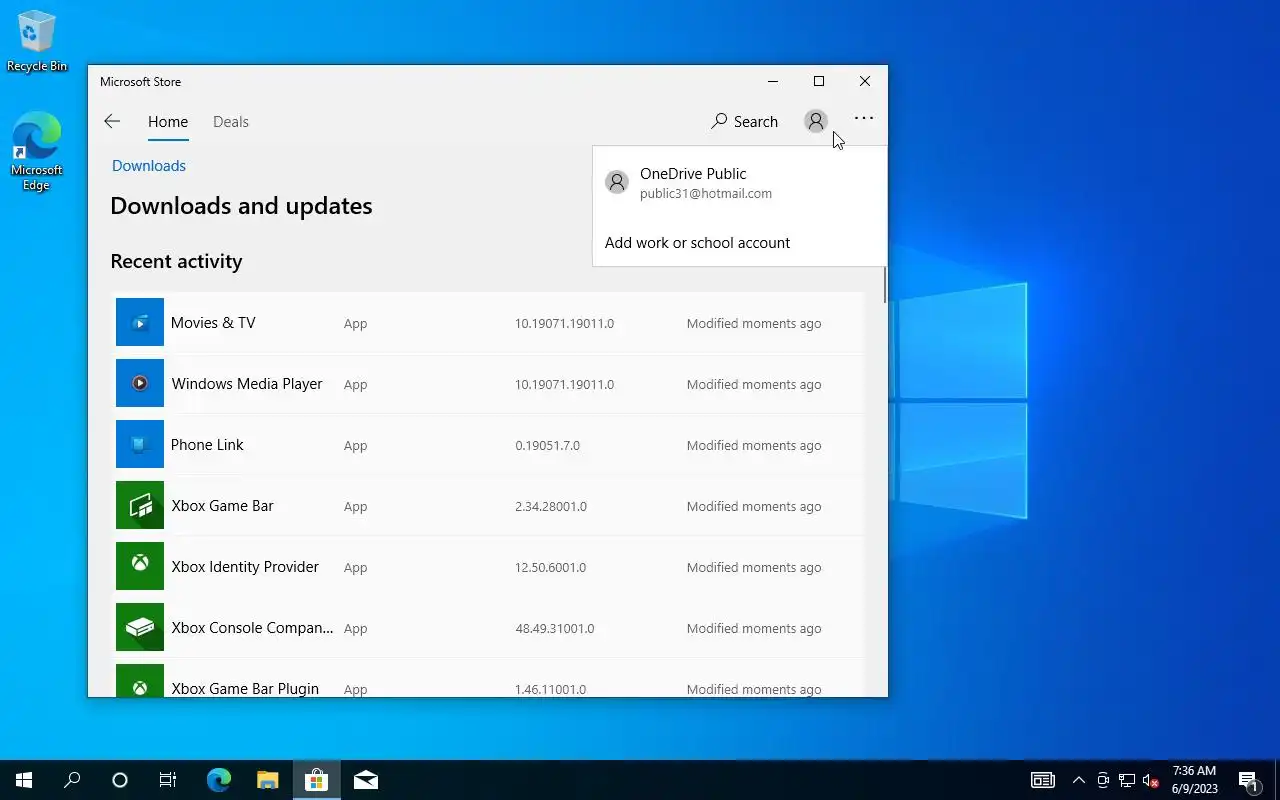Click version 12.50.6001.0 text
The width and height of the screenshot is (1280, 800).
coord(550,567)
